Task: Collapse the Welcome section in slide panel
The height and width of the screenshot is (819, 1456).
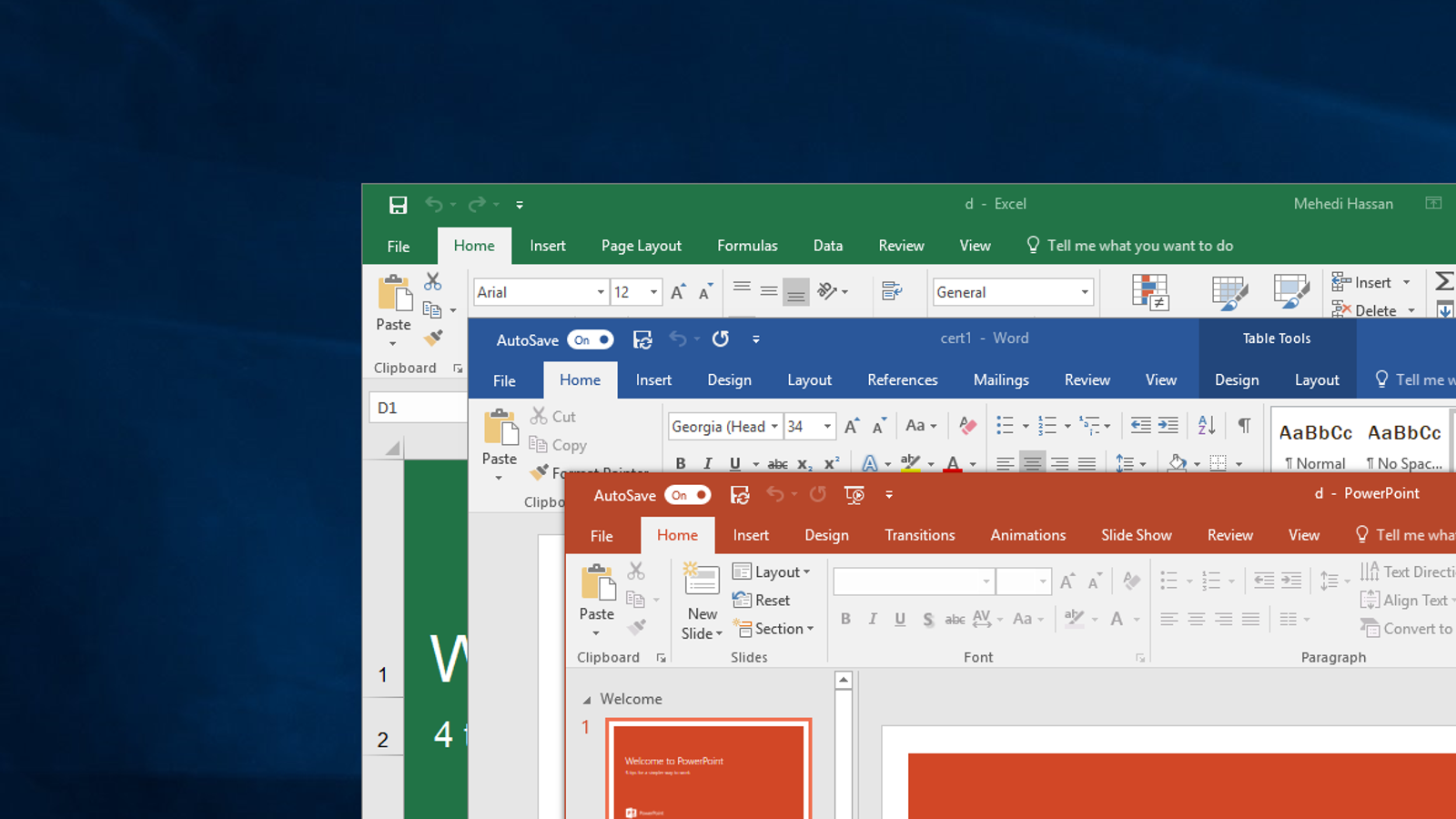Action: coord(587,700)
